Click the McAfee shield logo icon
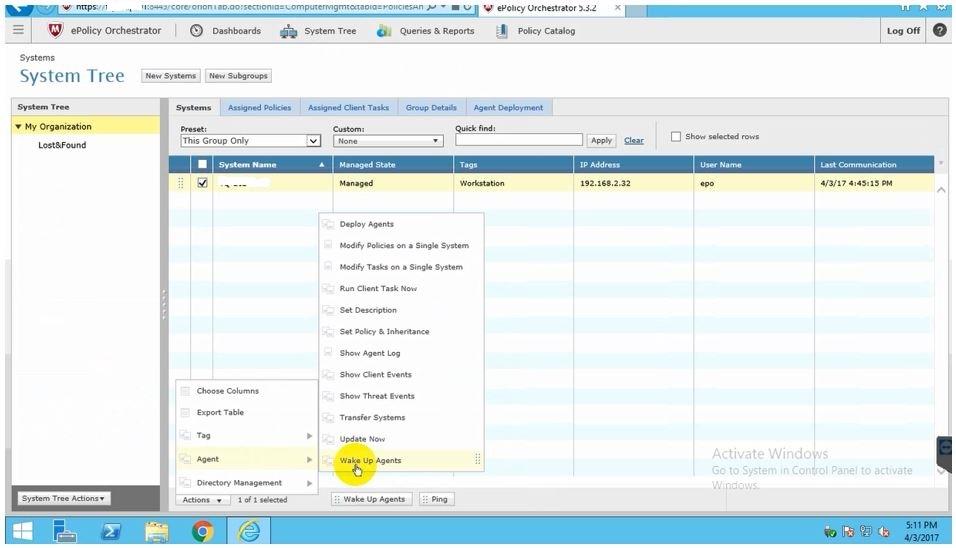The height and width of the screenshot is (548, 956). (x=55, y=31)
